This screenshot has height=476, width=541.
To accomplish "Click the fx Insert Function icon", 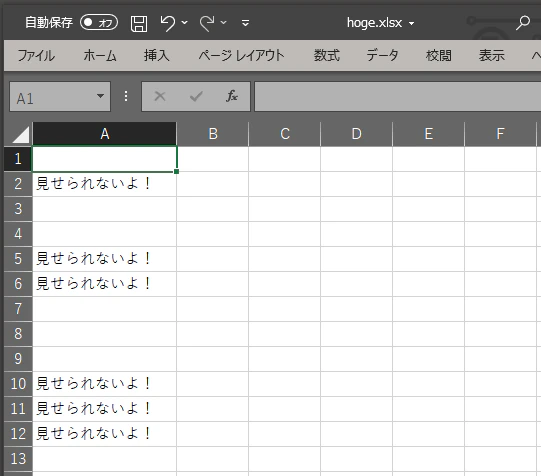I will [232, 96].
